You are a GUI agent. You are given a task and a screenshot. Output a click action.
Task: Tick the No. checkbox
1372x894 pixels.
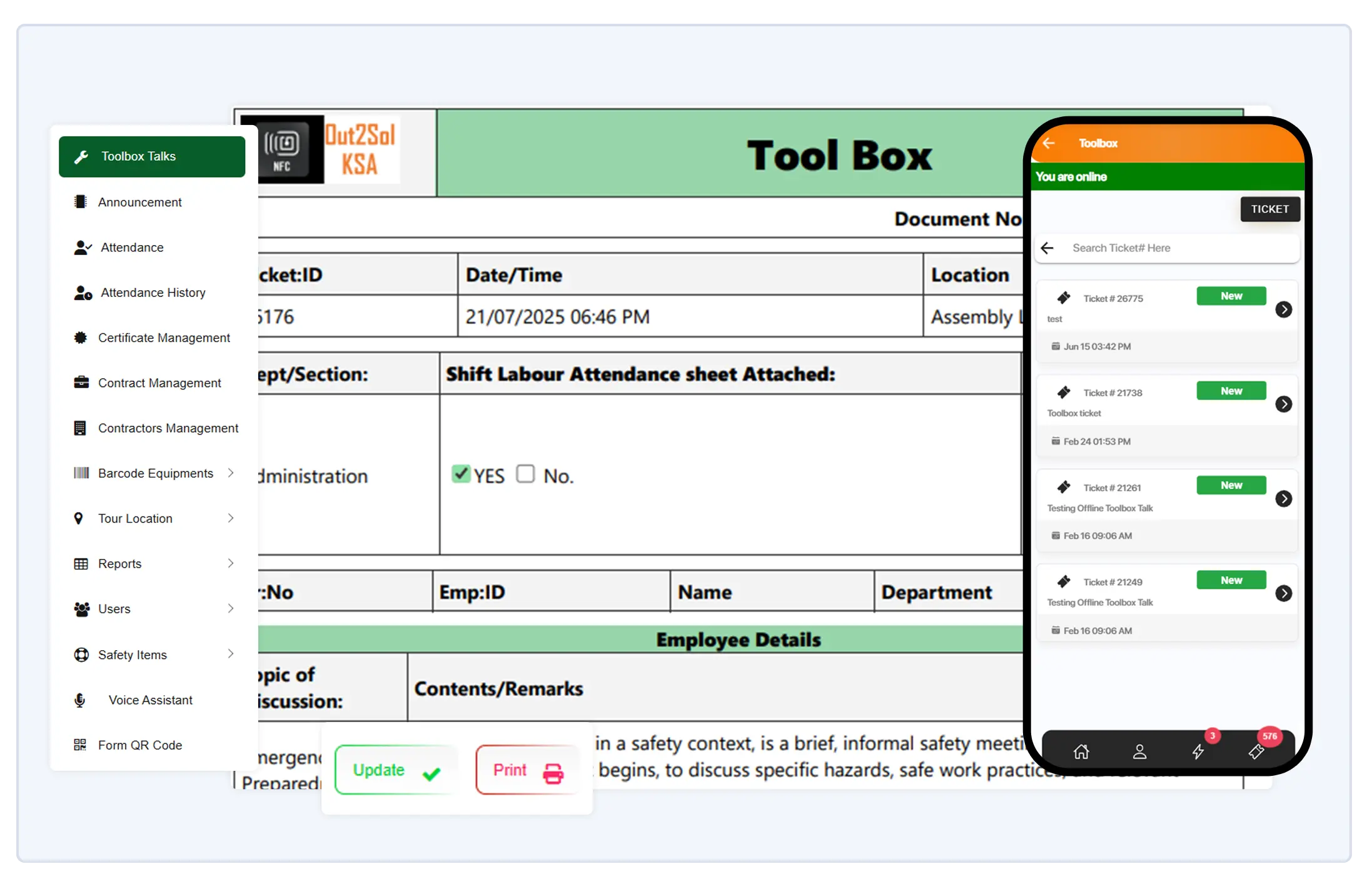click(x=525, y=474)
